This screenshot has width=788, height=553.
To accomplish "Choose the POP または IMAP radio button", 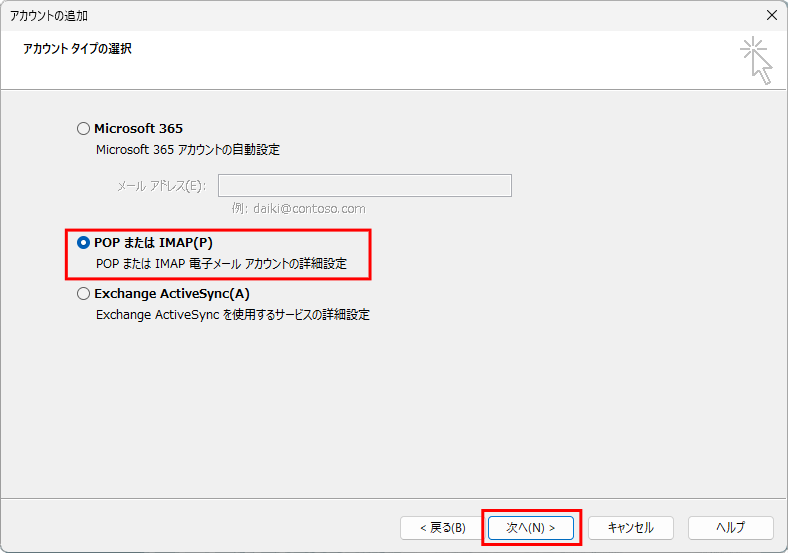I will coord(83,243).
